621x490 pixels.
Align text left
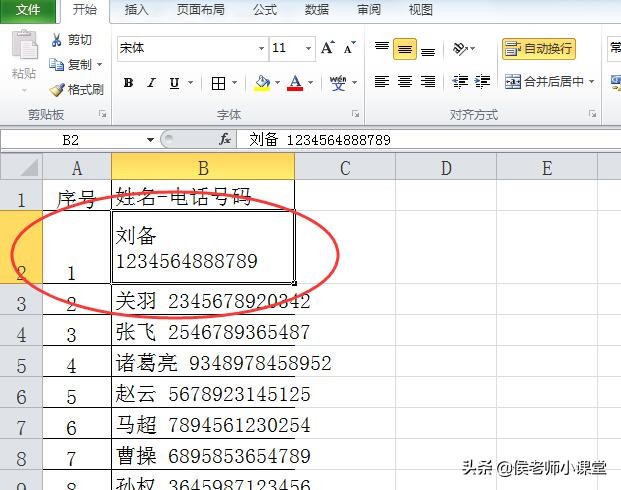click(382, 82)
